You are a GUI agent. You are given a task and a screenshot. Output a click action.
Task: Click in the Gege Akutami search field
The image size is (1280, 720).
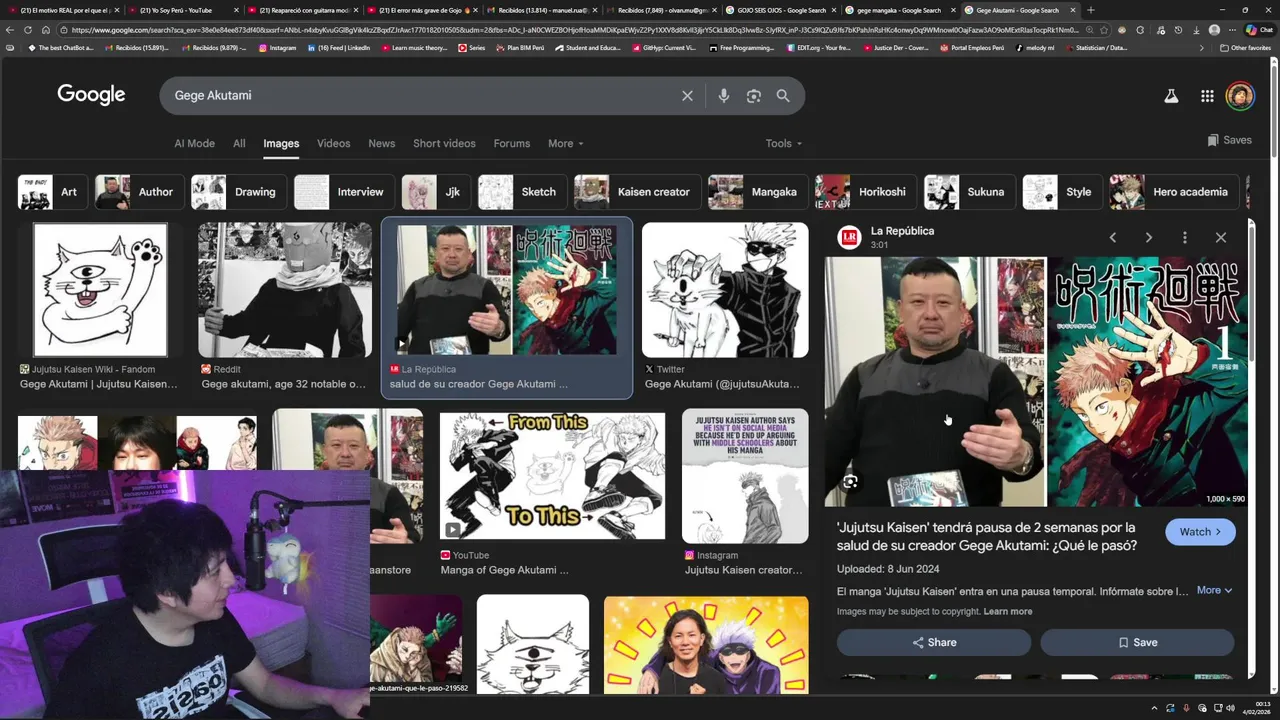click(x=420, y=96)
